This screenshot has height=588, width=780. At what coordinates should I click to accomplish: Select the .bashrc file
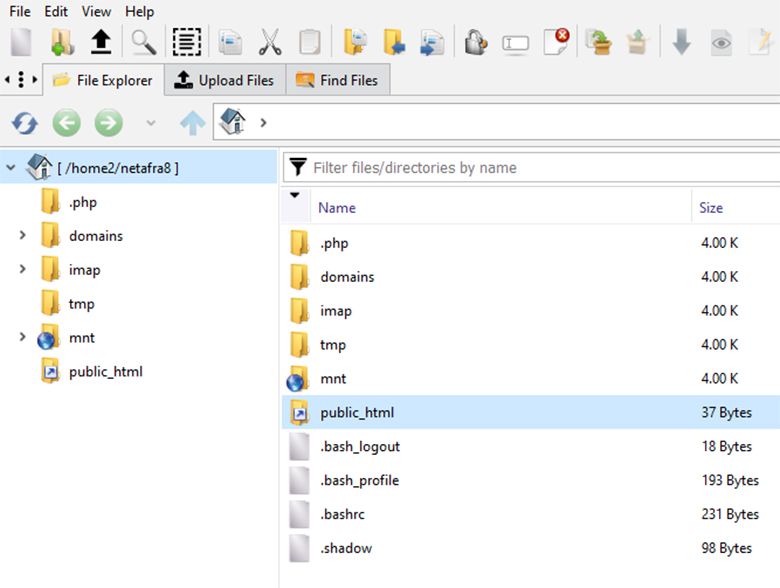530,514
